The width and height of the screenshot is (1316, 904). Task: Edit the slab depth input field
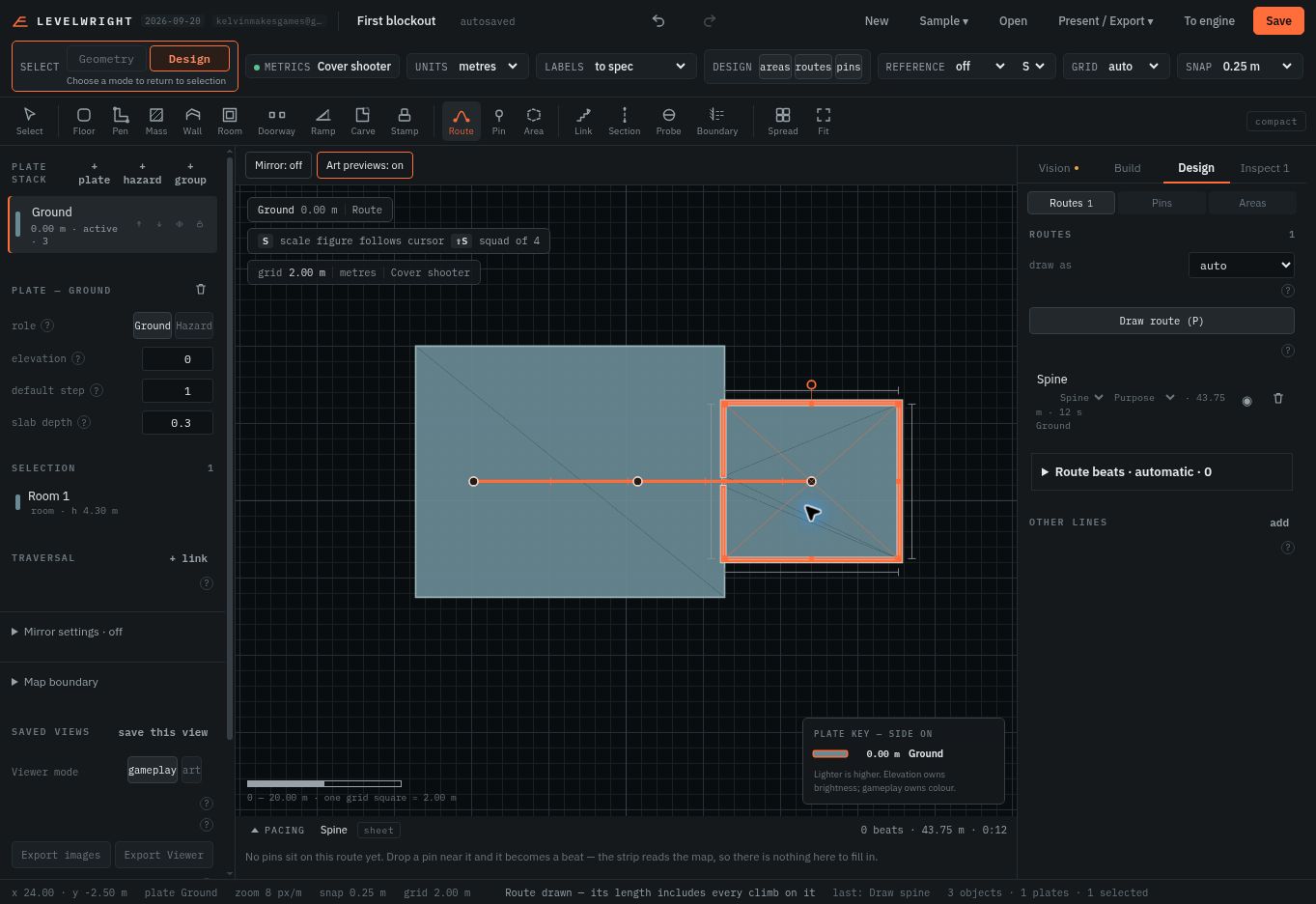(179, 423)
